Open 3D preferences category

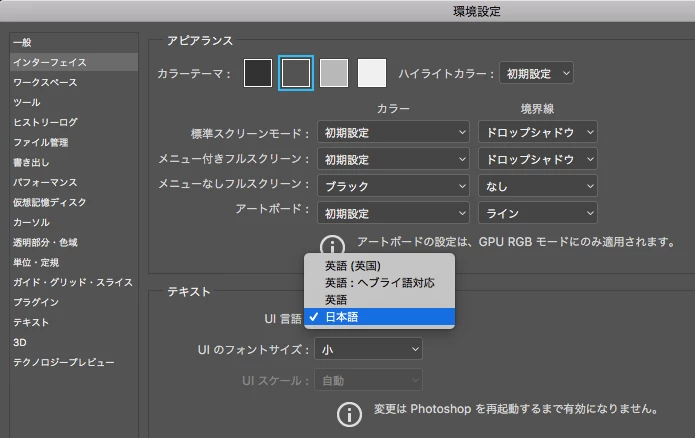pyautogui.click(x=74, y=342)
